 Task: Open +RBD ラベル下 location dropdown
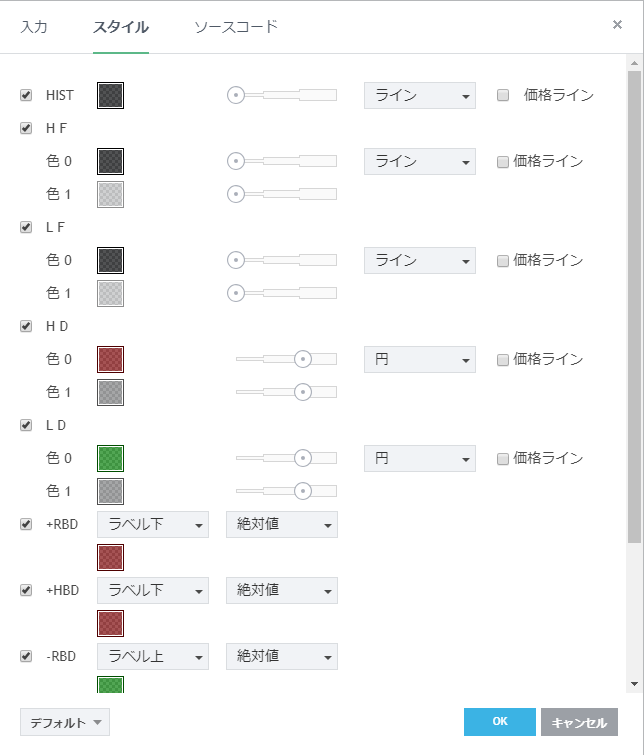[x=153, y=524]
